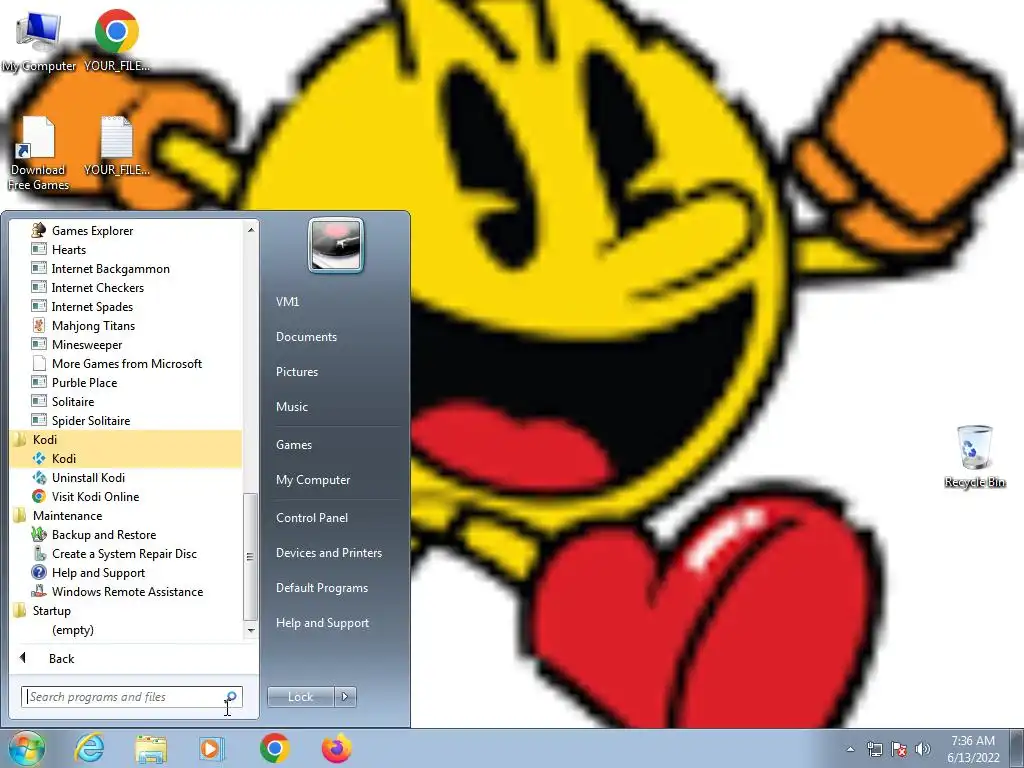Select the My Computer desktop icon
The width and height of the screenshot is (1024, 768).
(39, 40)
